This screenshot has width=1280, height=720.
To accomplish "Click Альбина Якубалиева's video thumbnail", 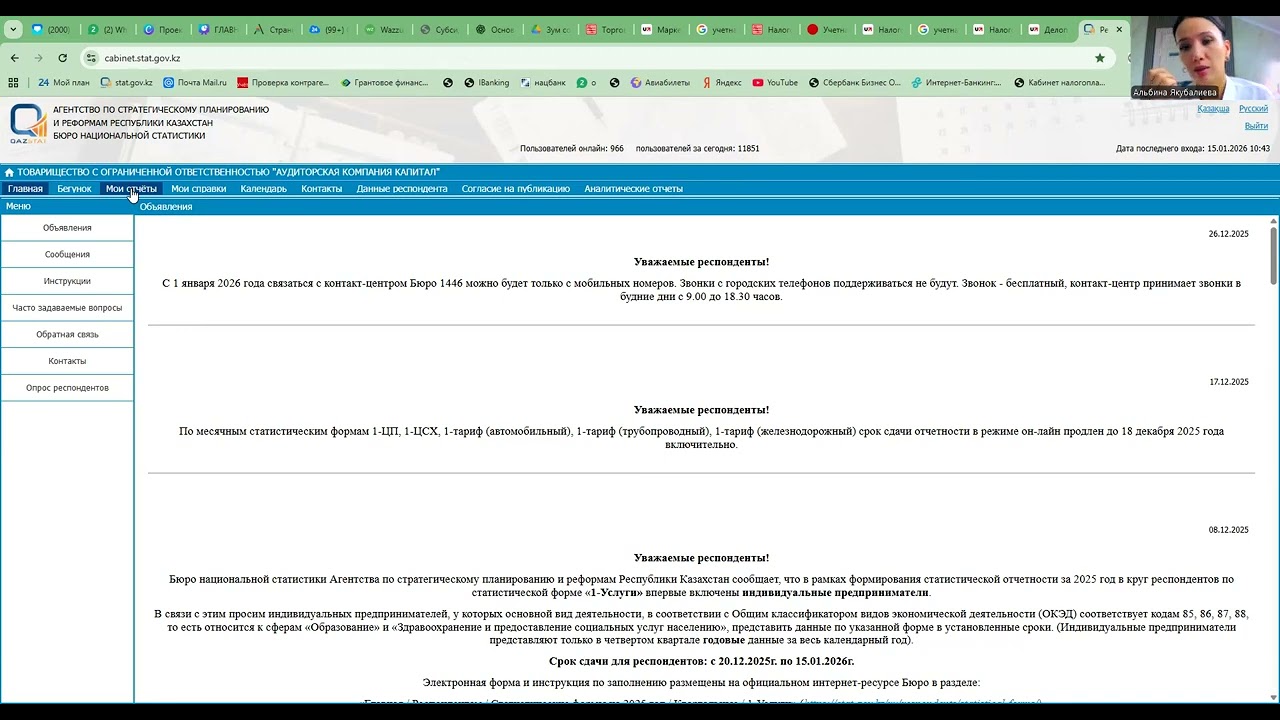I will click(x=1205, y=58).
